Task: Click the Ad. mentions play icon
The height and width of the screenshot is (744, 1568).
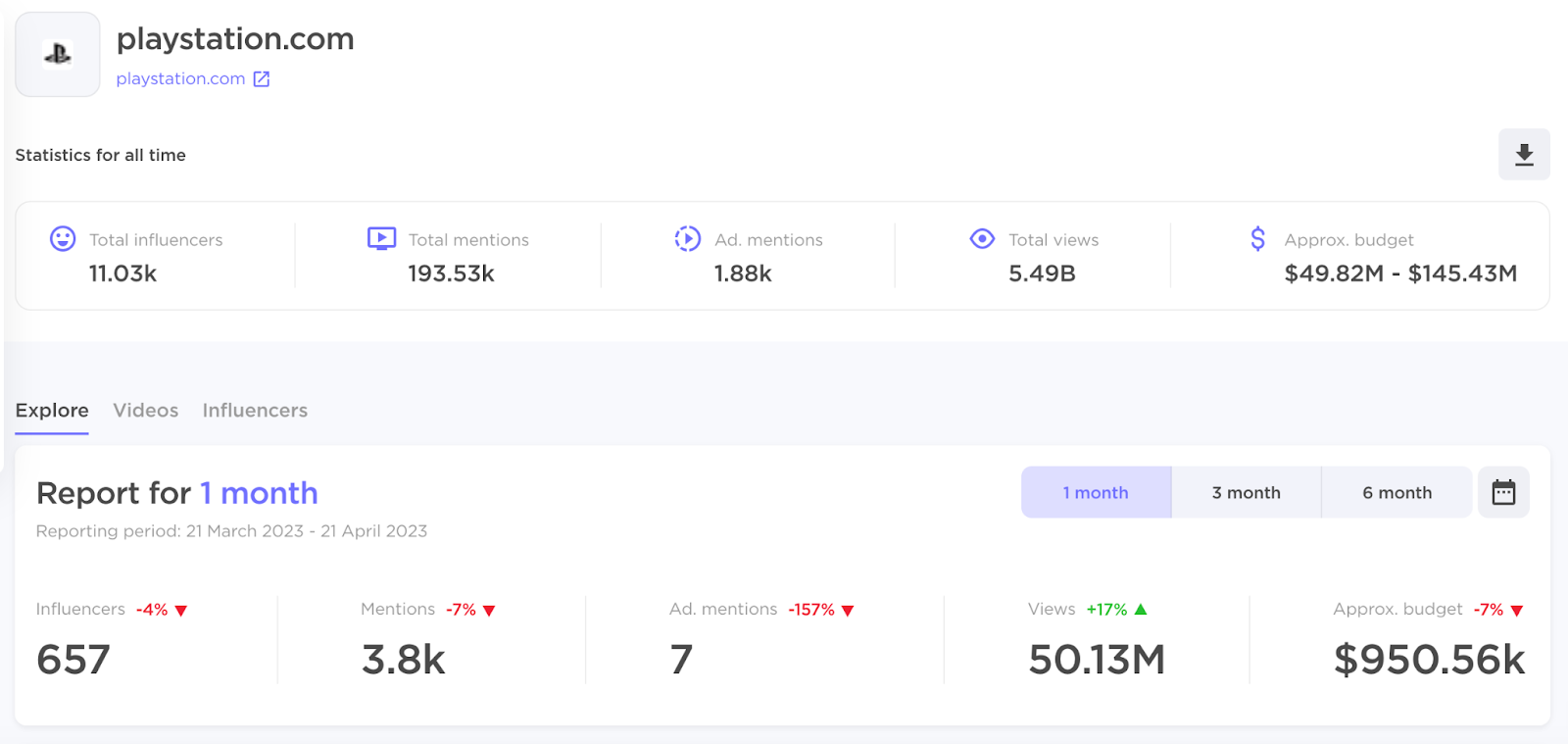Action: [x=688, y=239]
